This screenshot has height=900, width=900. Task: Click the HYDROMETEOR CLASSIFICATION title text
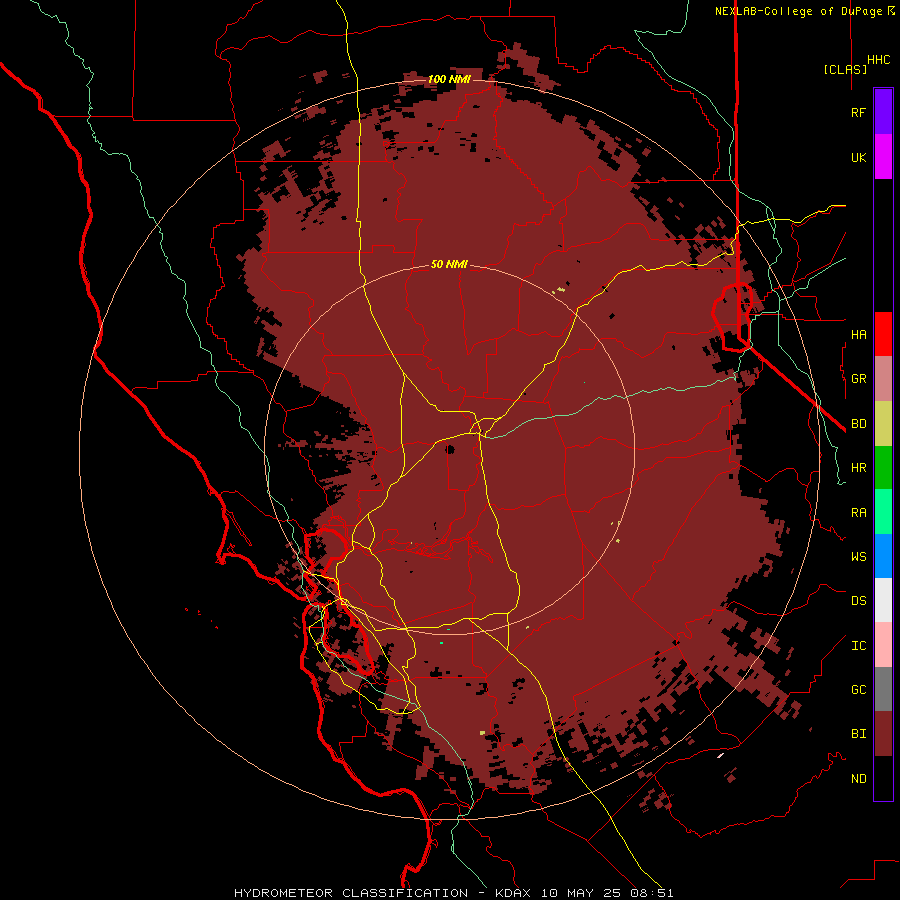[x=351, y=893]
